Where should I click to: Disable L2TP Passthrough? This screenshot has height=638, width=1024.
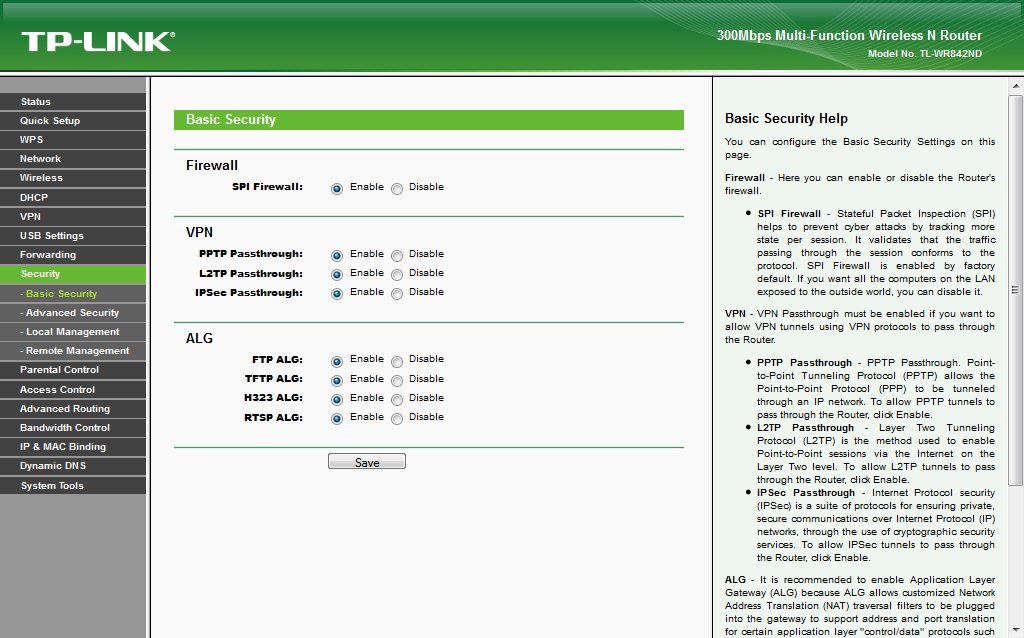tap(397, 274)
